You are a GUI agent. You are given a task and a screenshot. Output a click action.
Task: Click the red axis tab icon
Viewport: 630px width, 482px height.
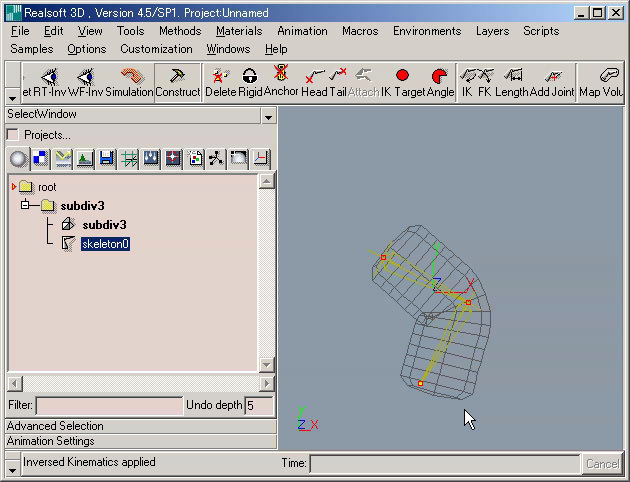tap(261, 159)
